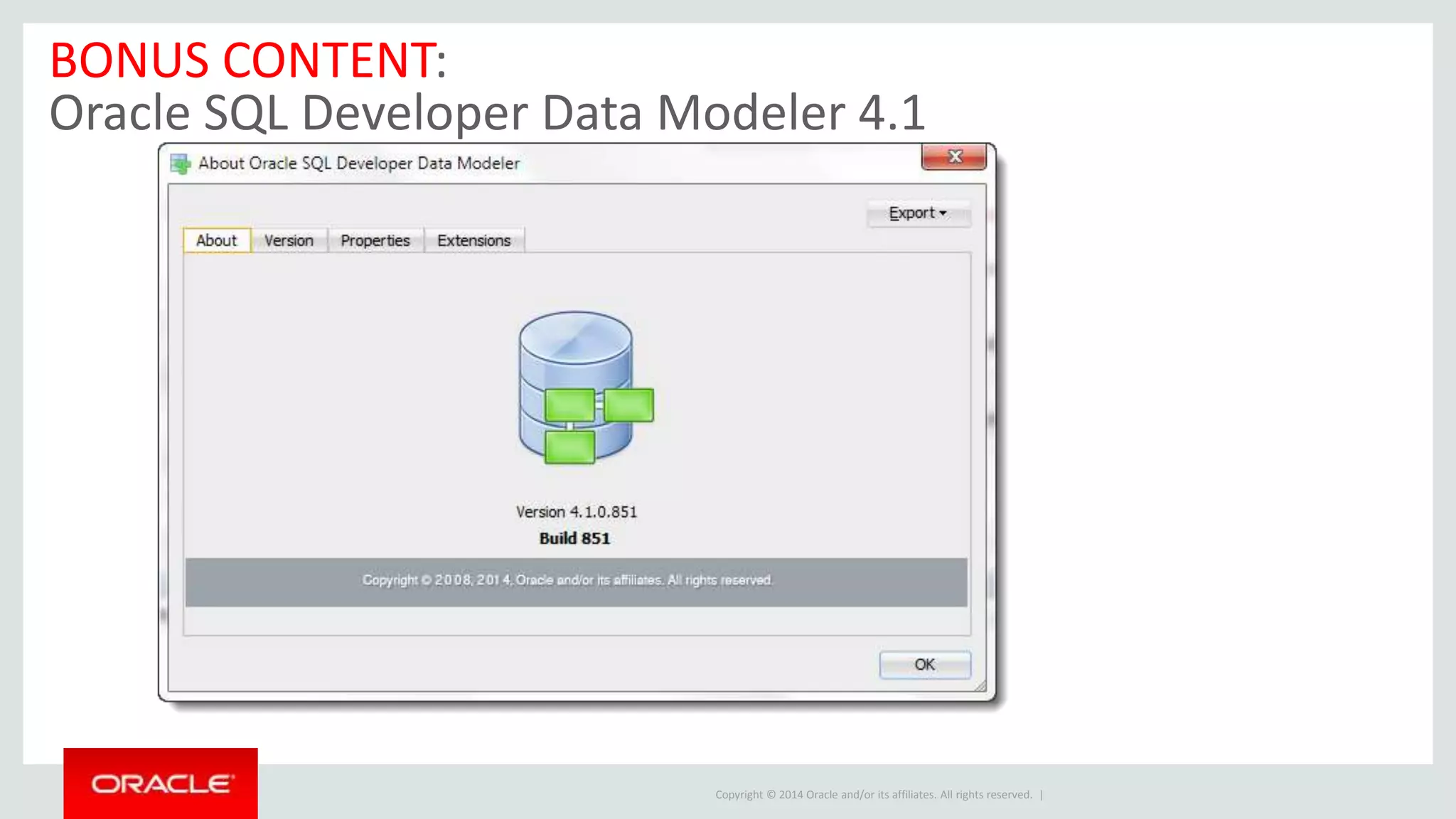The width and height of the screenshot is (1456, 819).
Task: Open the Properties tab
Action: tap(375, 240)
